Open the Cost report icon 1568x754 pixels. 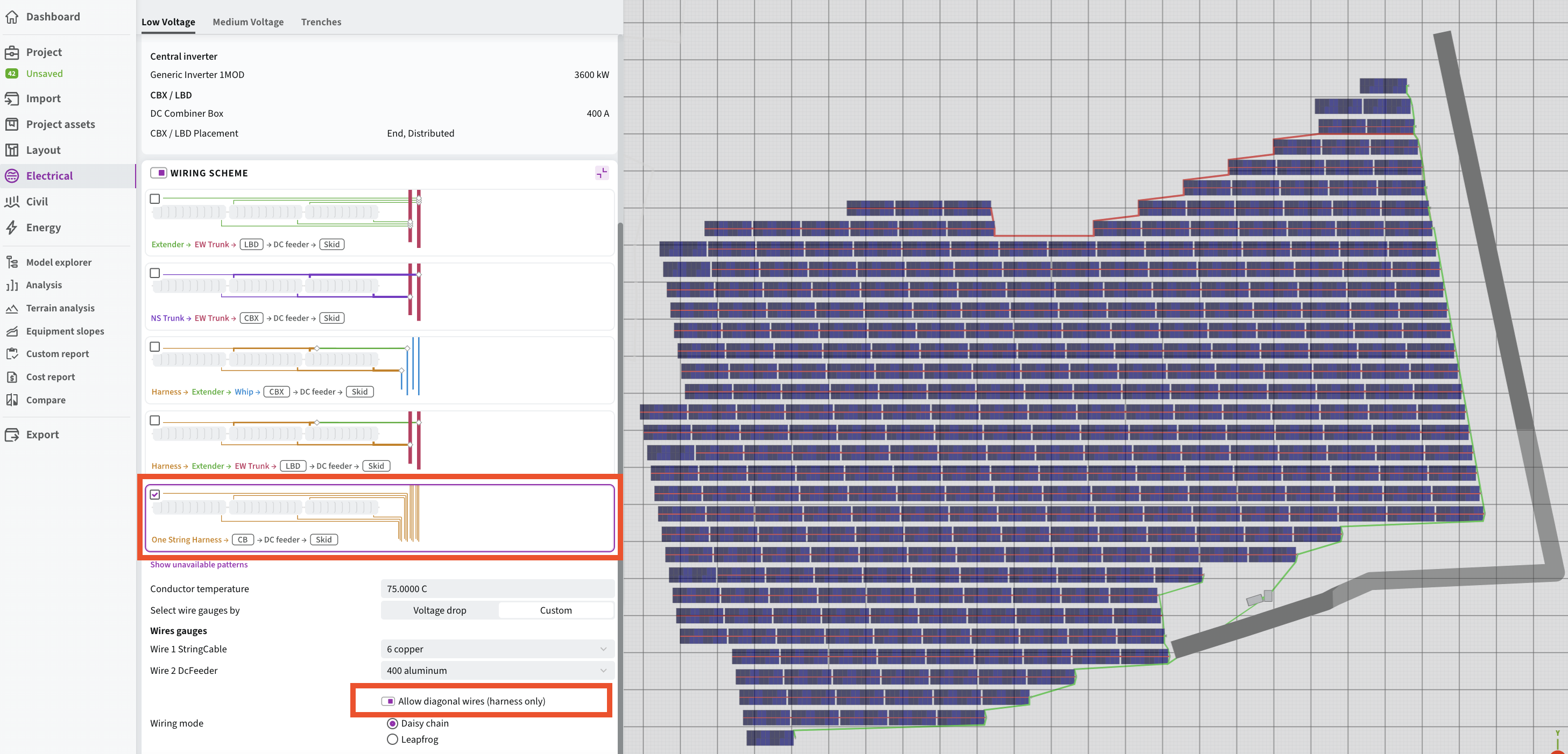[11, 376]
